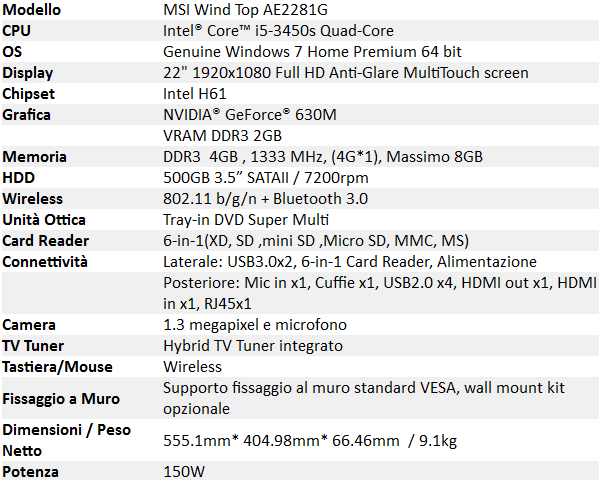Select the Intel H61 value
Screen dimensions: 599x480
click(x=195, y=94)
